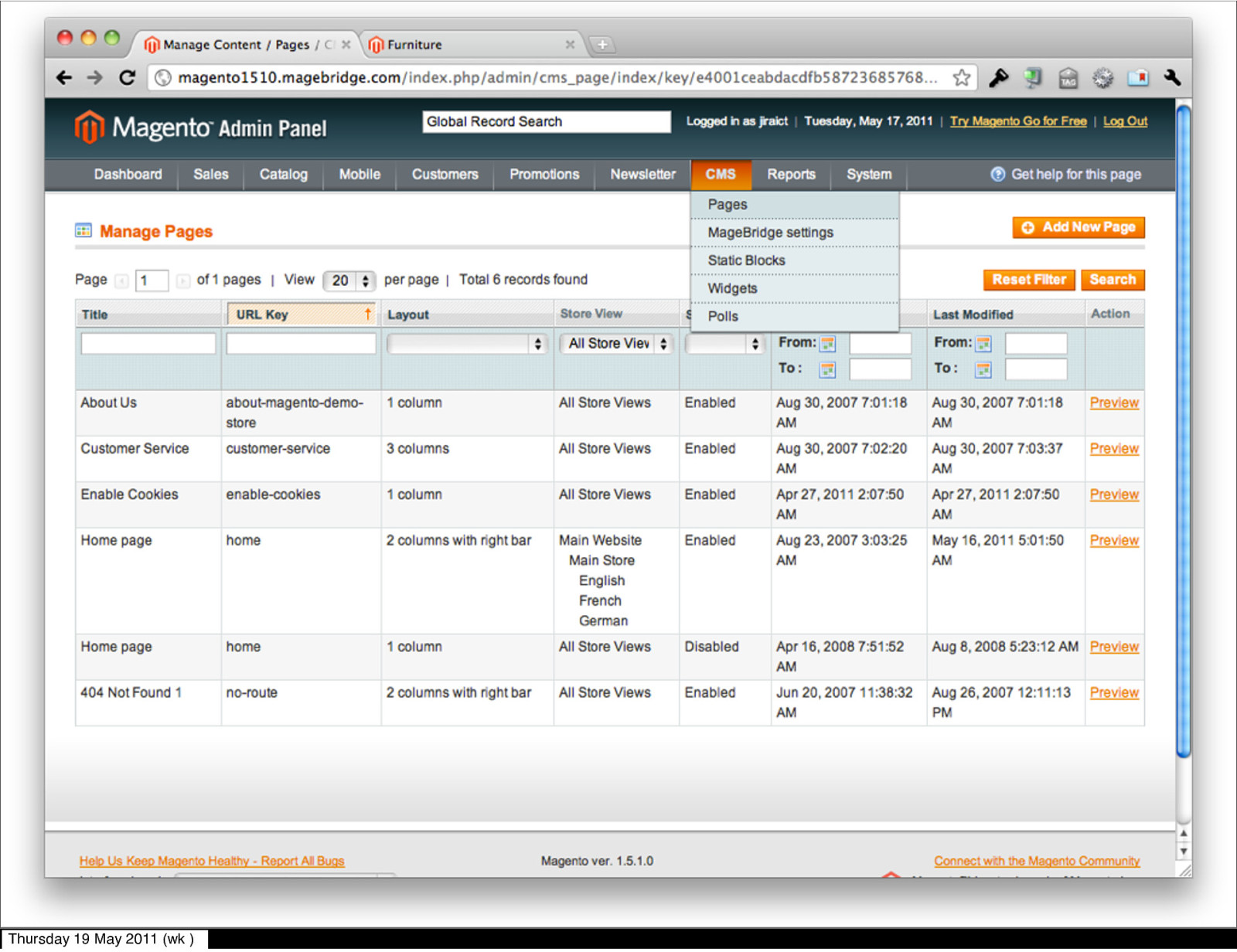Go back with the browser back arrow
This screenshot has width=1237, height=952.
pos(64,77)
